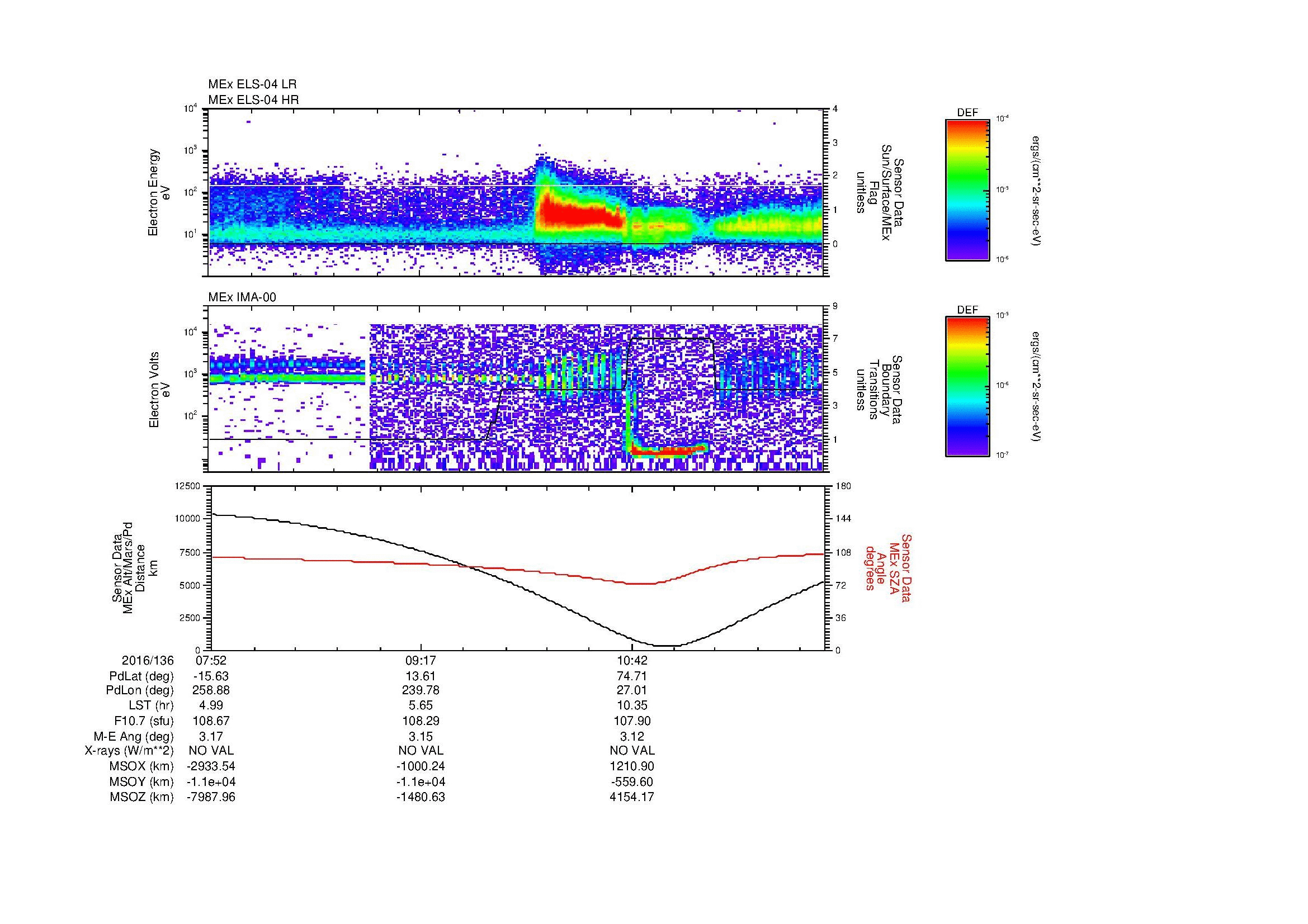Click the 09:17 time tick label
The width and height of the screenshot is (1308, 924).
421,660
